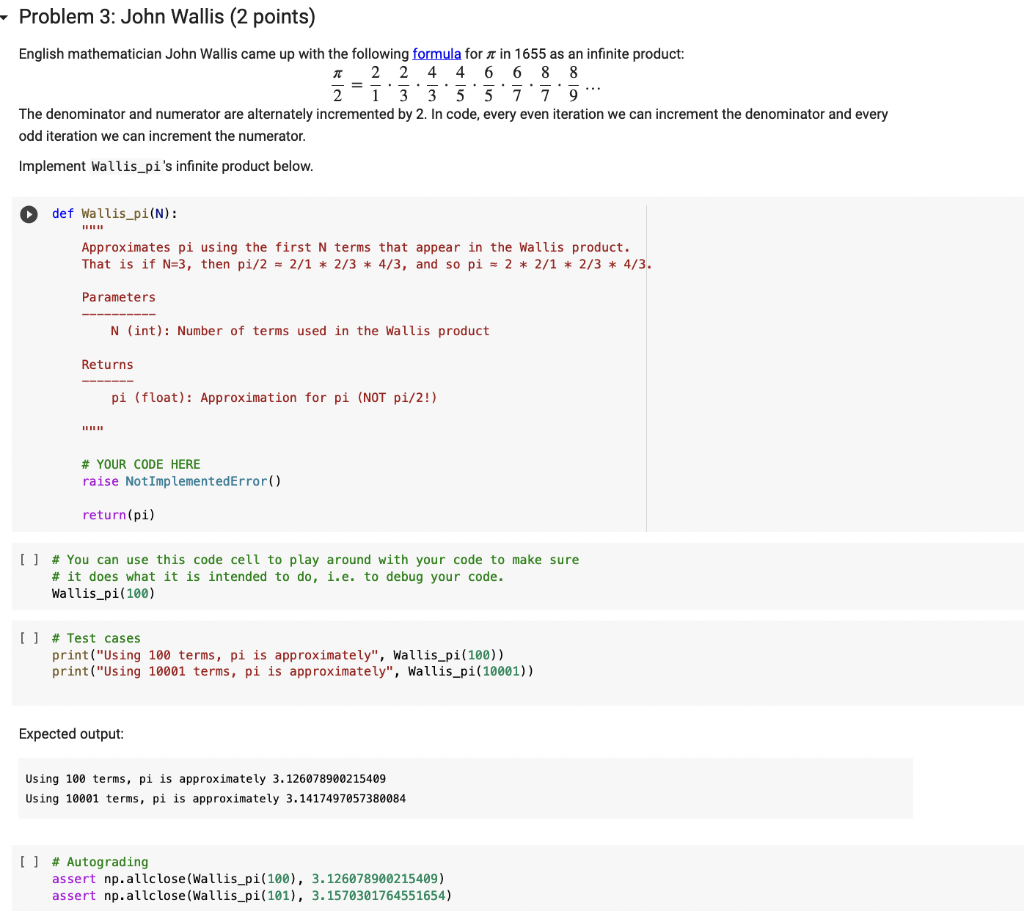The height and width of the screenshot is (911, 1024).
Task: Select the Wallis product formula display
Action: point(460,83)
